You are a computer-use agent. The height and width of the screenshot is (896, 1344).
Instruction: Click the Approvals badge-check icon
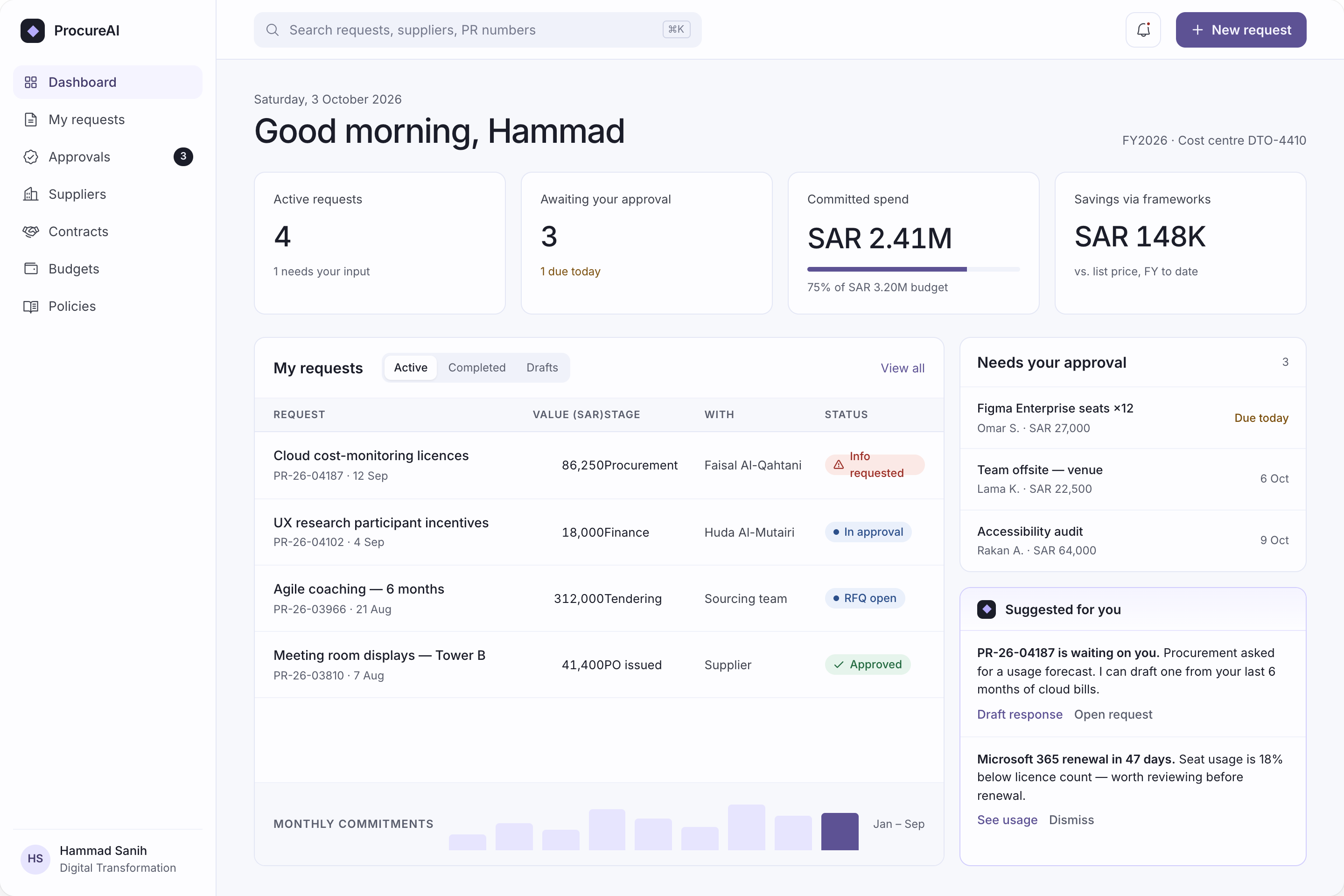(x=31, y=157)
